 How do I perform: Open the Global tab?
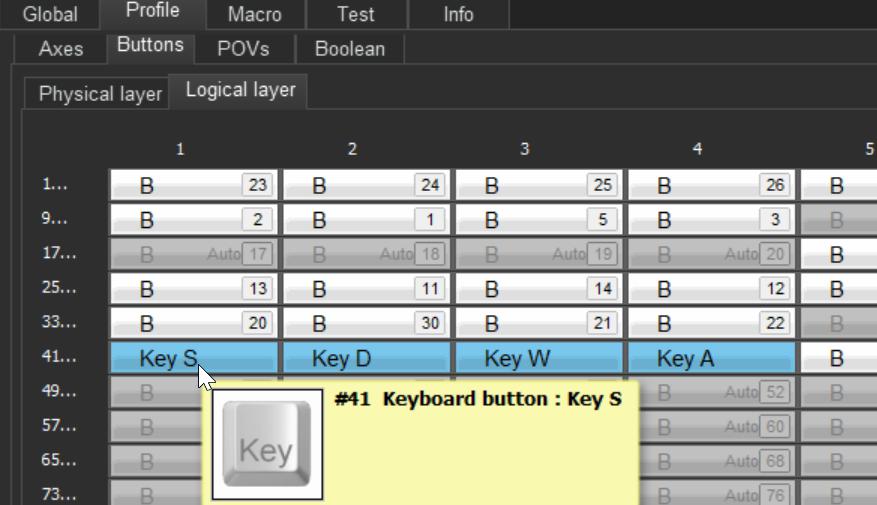[50, 15]
